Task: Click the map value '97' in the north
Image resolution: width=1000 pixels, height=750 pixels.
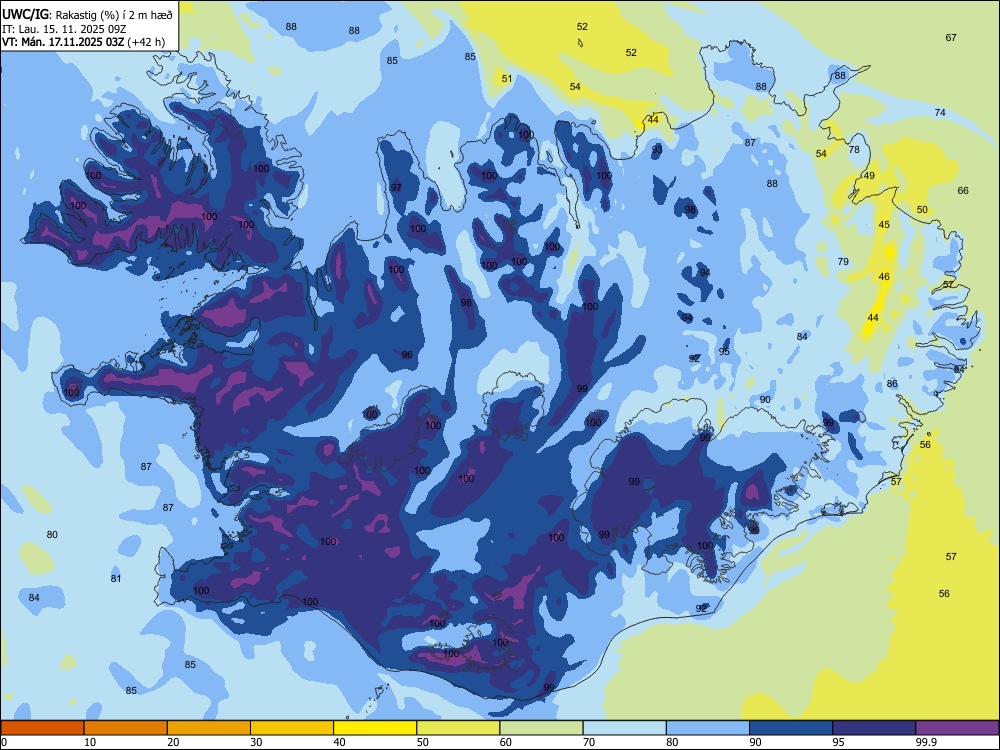Action: (x=396, y=188)
